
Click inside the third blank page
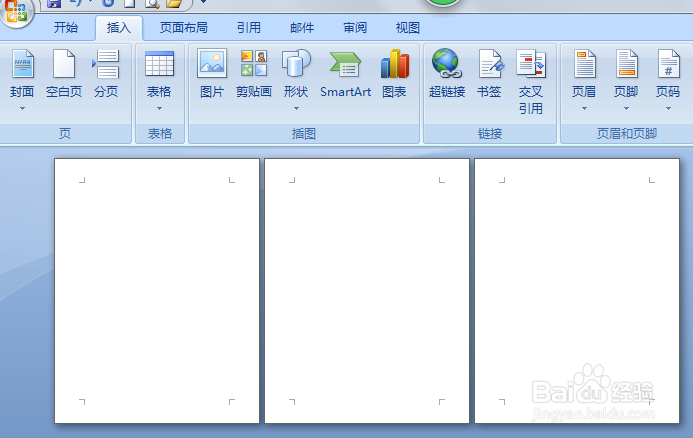577,291
